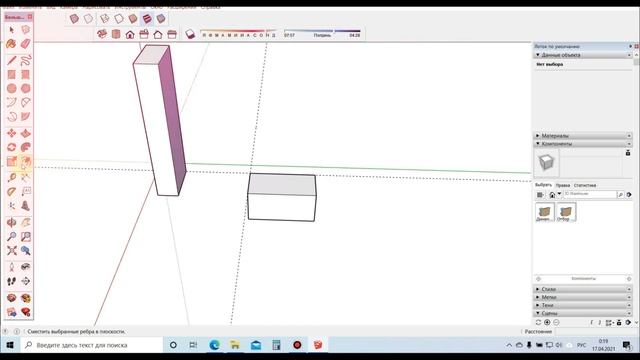
Task: Click the add scene plus button
Action: pos(547,322)
